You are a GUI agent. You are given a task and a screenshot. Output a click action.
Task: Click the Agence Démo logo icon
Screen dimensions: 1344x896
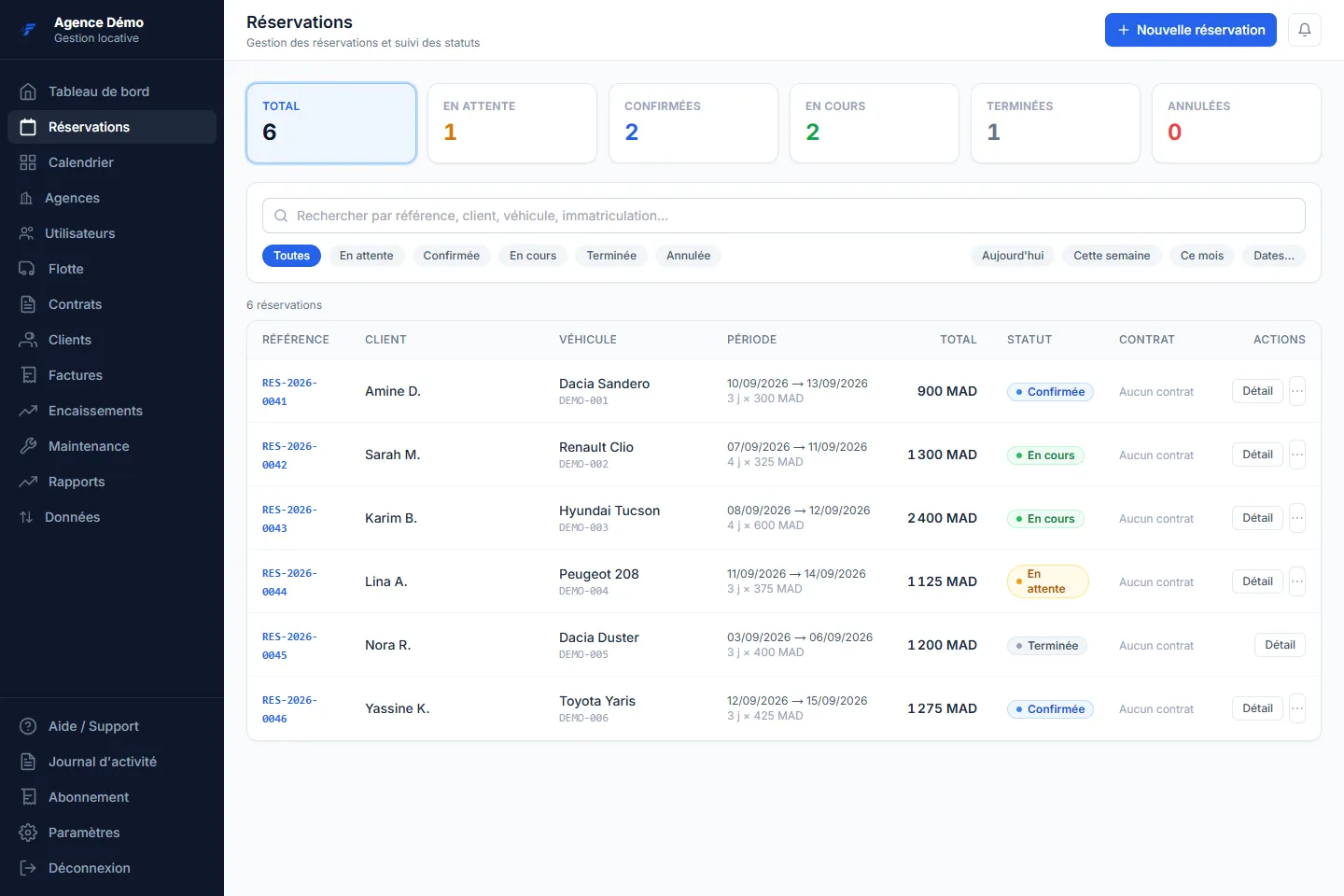click(x=29, y=30)
